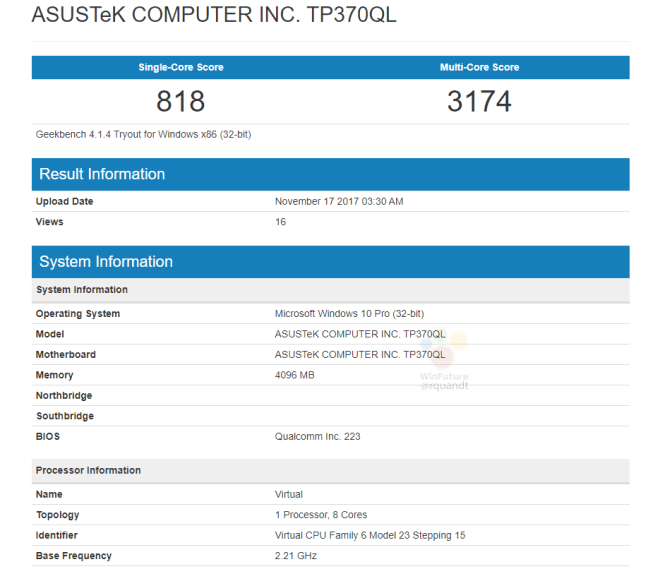The width and height of the screenshot is (660, 569).
Task: Click the Microsoft Windows 10 Pro operating system value
Action: click(349, 314)
